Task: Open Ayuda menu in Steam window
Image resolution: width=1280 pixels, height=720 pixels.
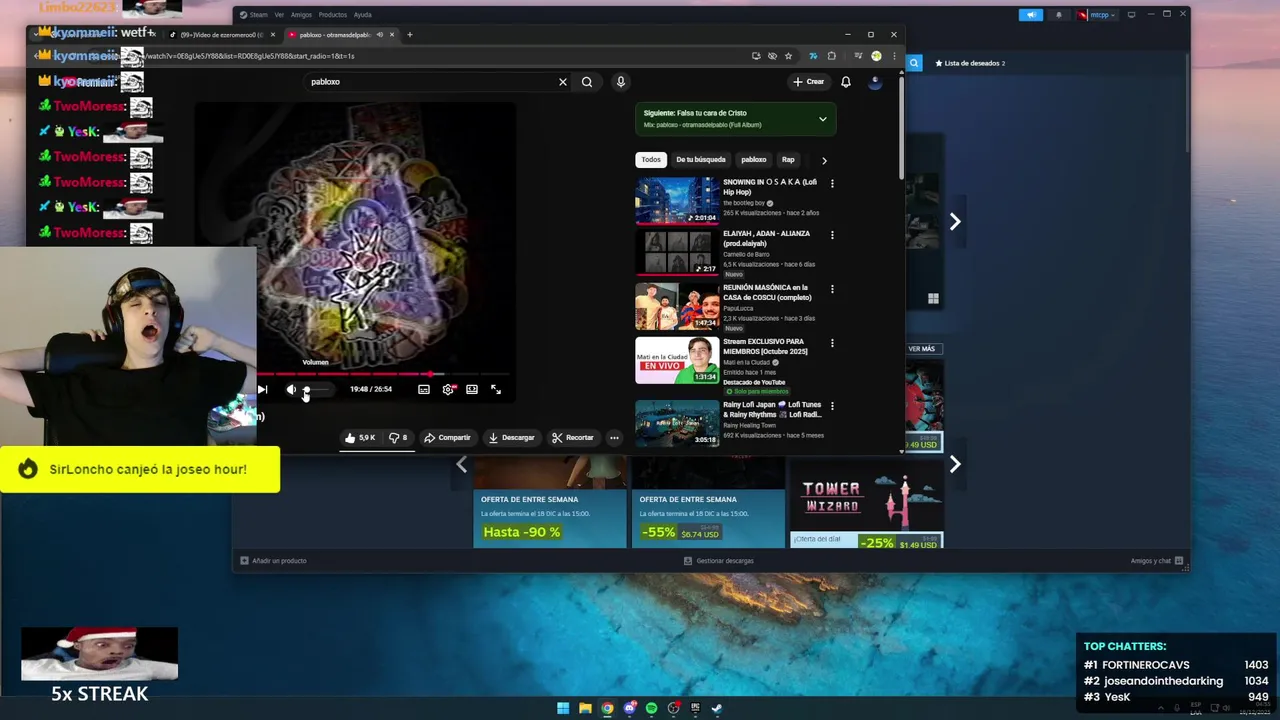Action: click(362, 15)
